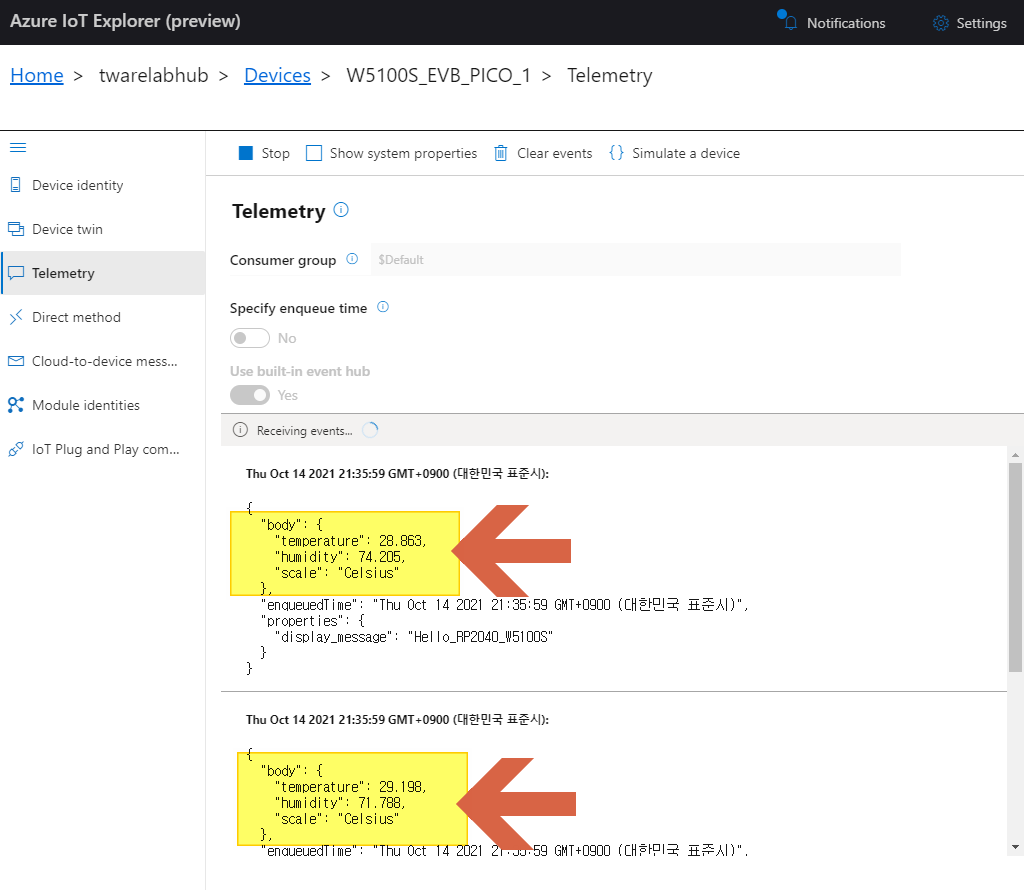Open Device identity page
Image resolution: width=1024 pixels, height=890 pixels.
click(103, 185)
